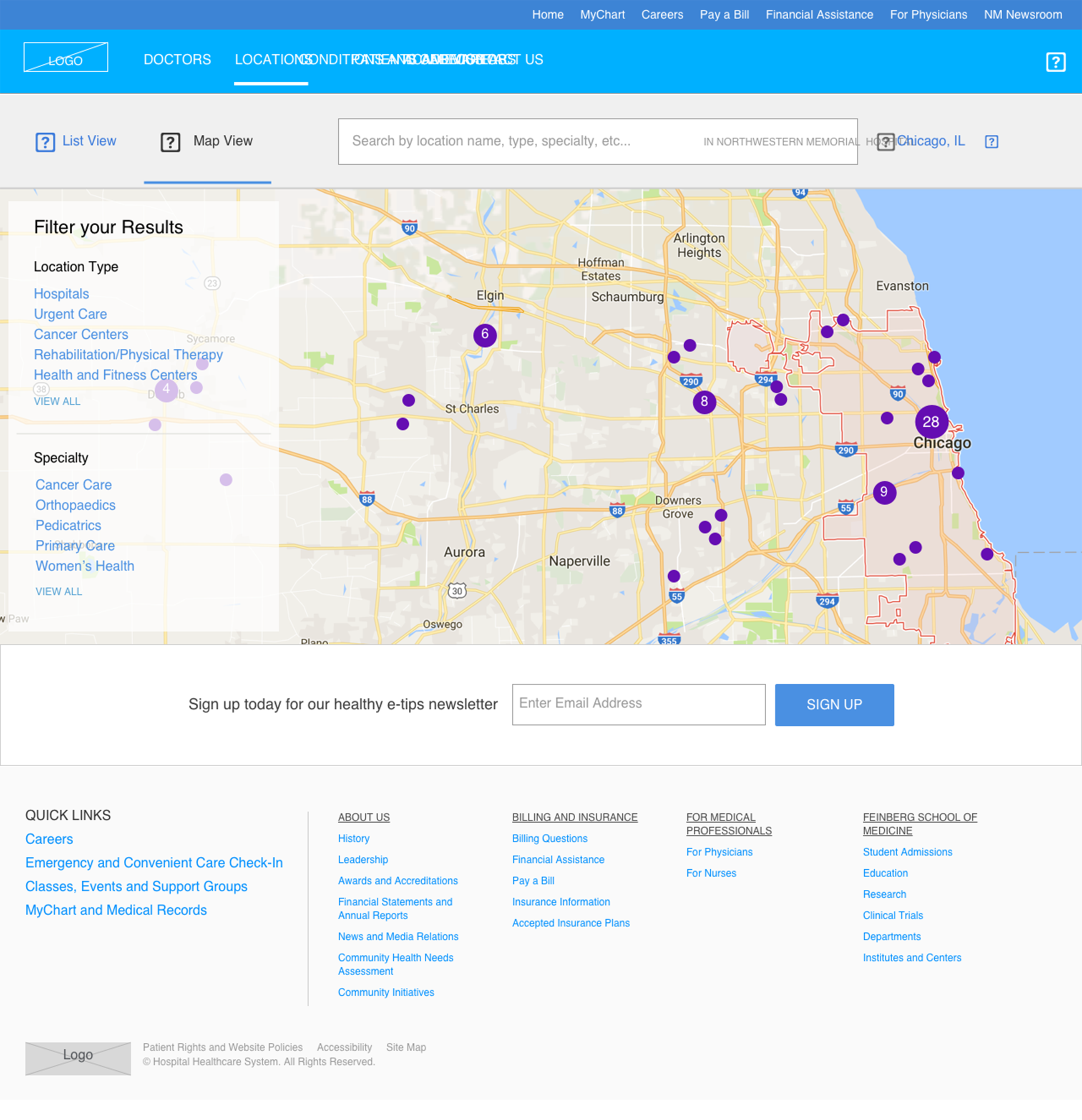1082x1120 pixels.
Task: Filter specialty by Orthopaedics
Action: coord(75,505)
